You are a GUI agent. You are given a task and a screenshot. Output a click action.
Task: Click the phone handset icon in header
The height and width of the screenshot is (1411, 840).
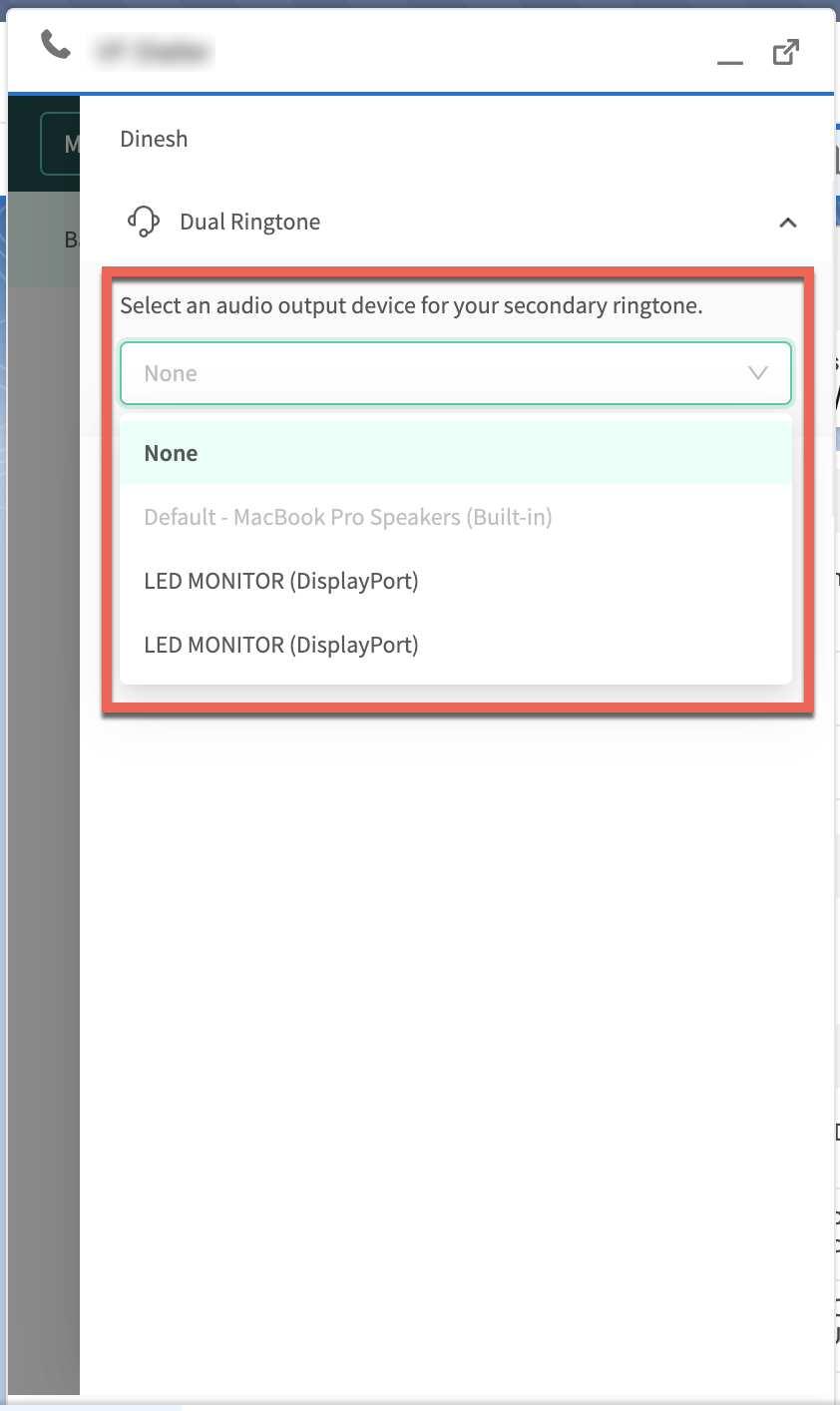55,45
